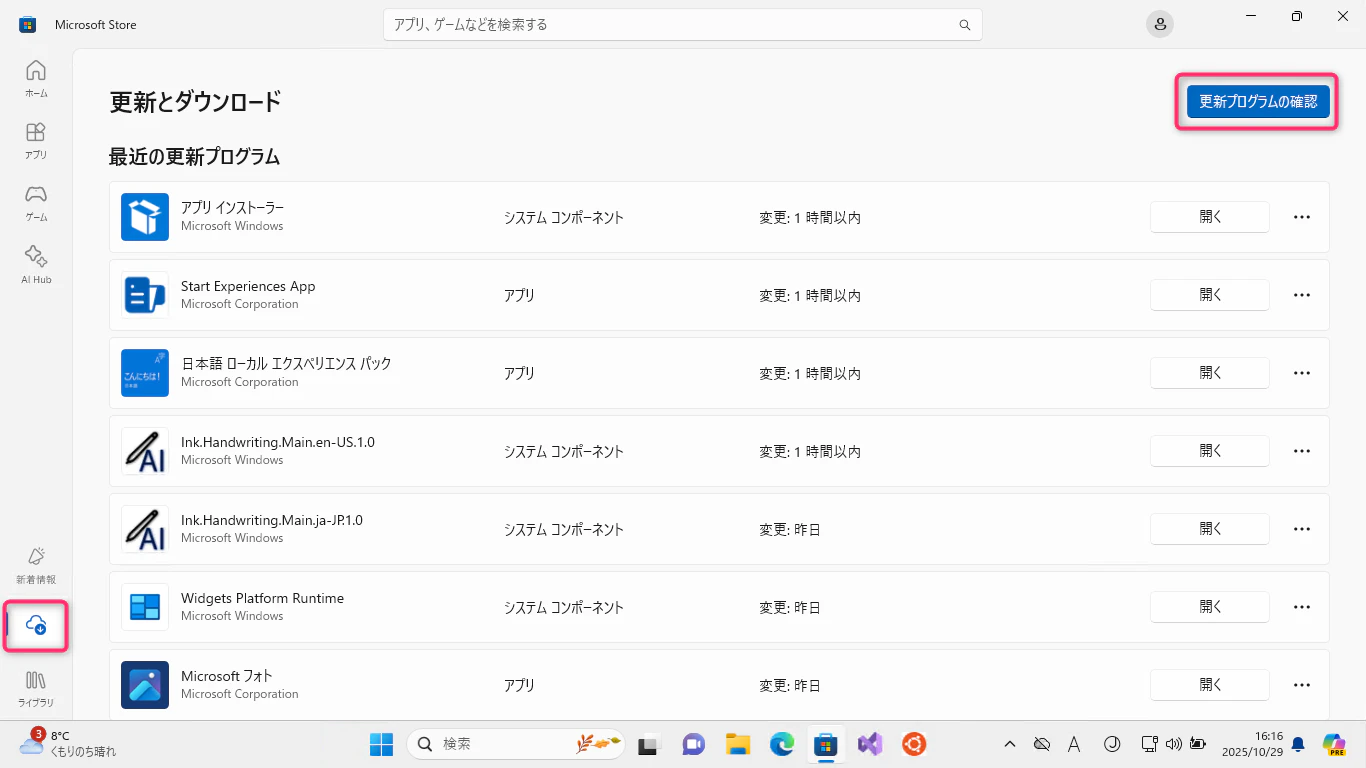Open more options for 日本語 ローカル エクスペリエンス パック

point(1302,373)
